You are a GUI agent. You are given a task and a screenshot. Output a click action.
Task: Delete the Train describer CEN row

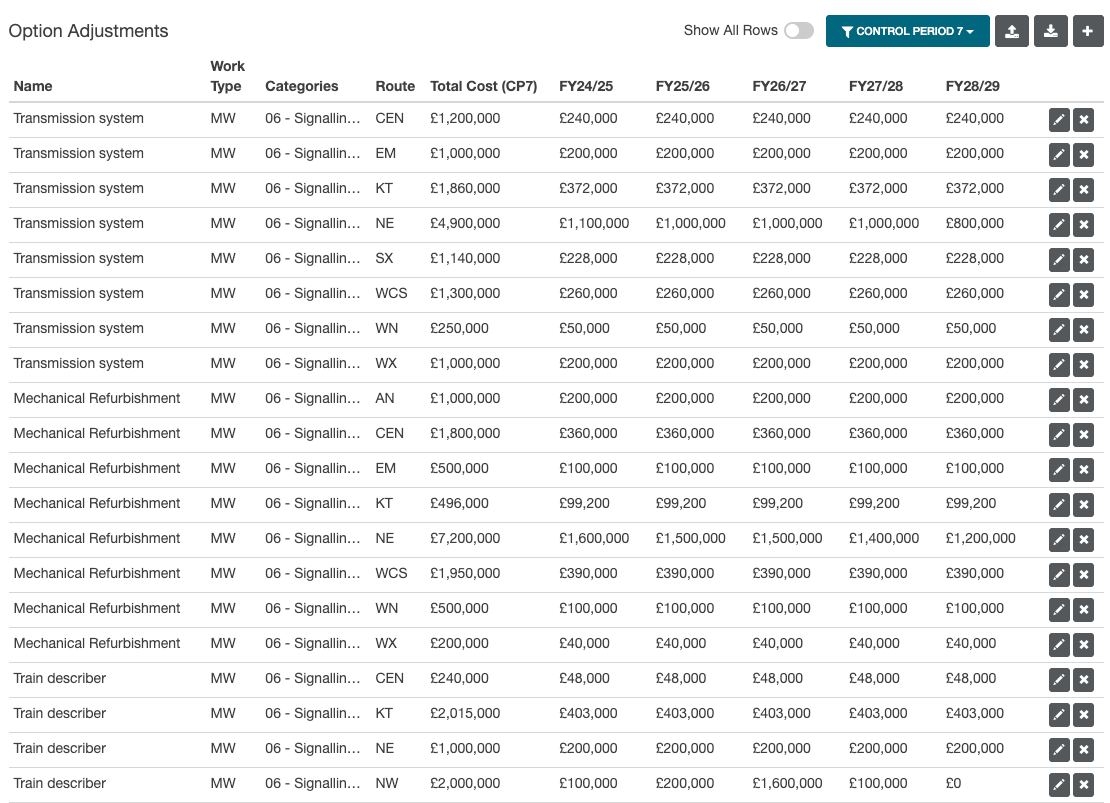(1083, 680)
